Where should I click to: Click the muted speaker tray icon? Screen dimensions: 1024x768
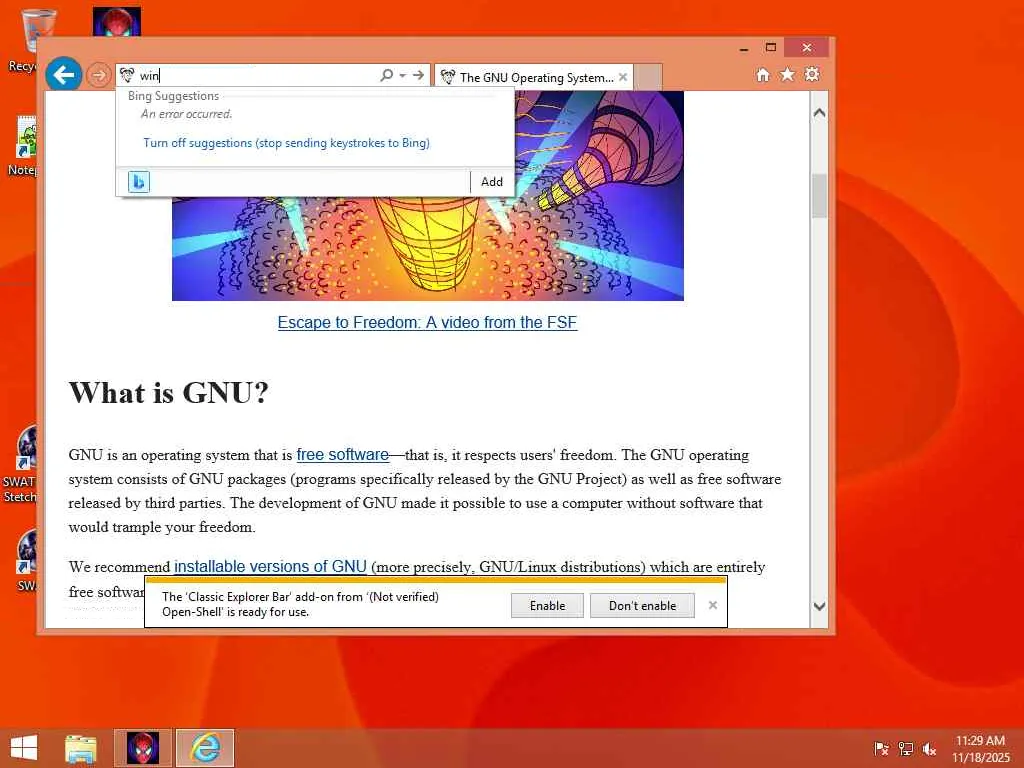(x=929, y=749)
